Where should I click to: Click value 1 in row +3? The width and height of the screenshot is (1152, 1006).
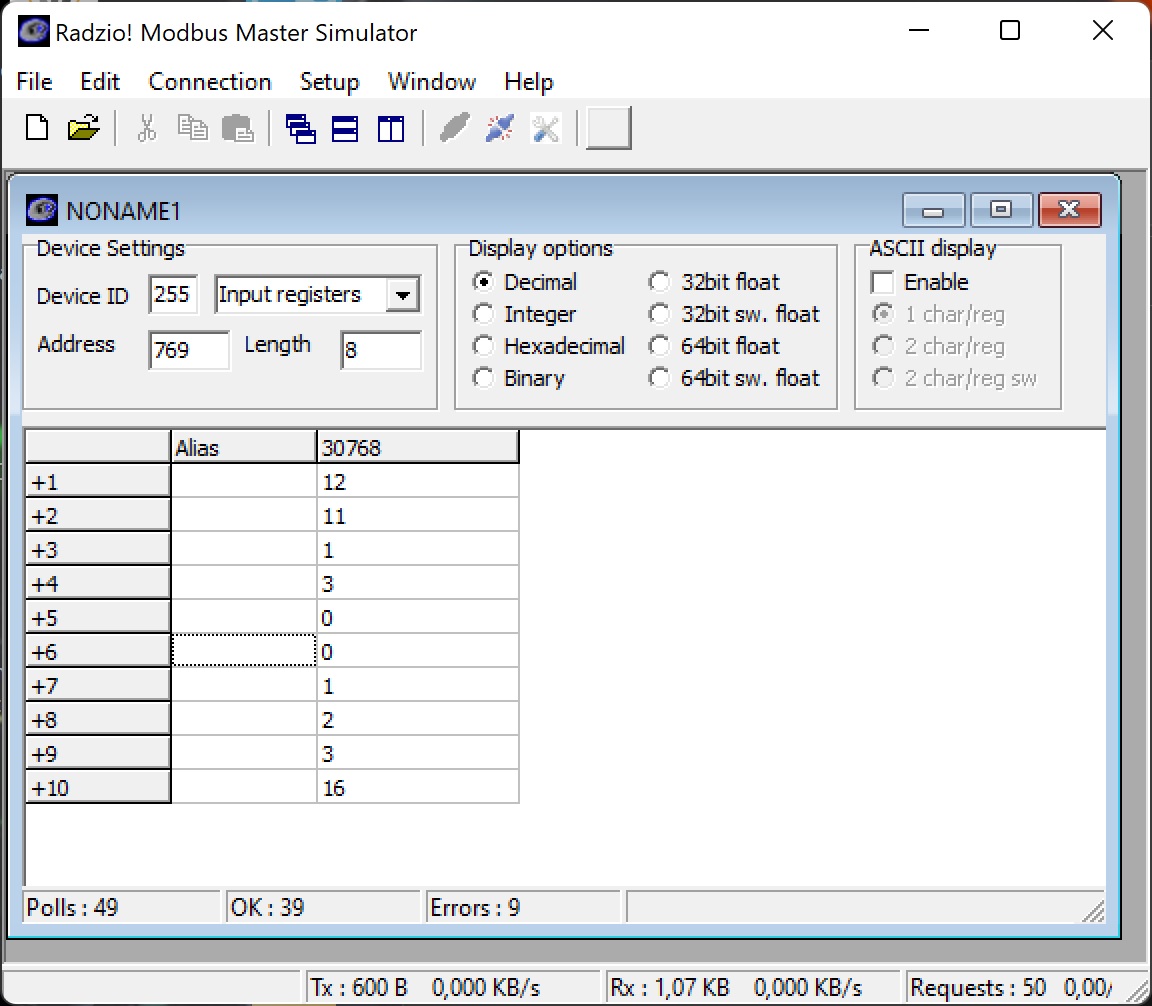pyautogui.click(x=418, y=550)
